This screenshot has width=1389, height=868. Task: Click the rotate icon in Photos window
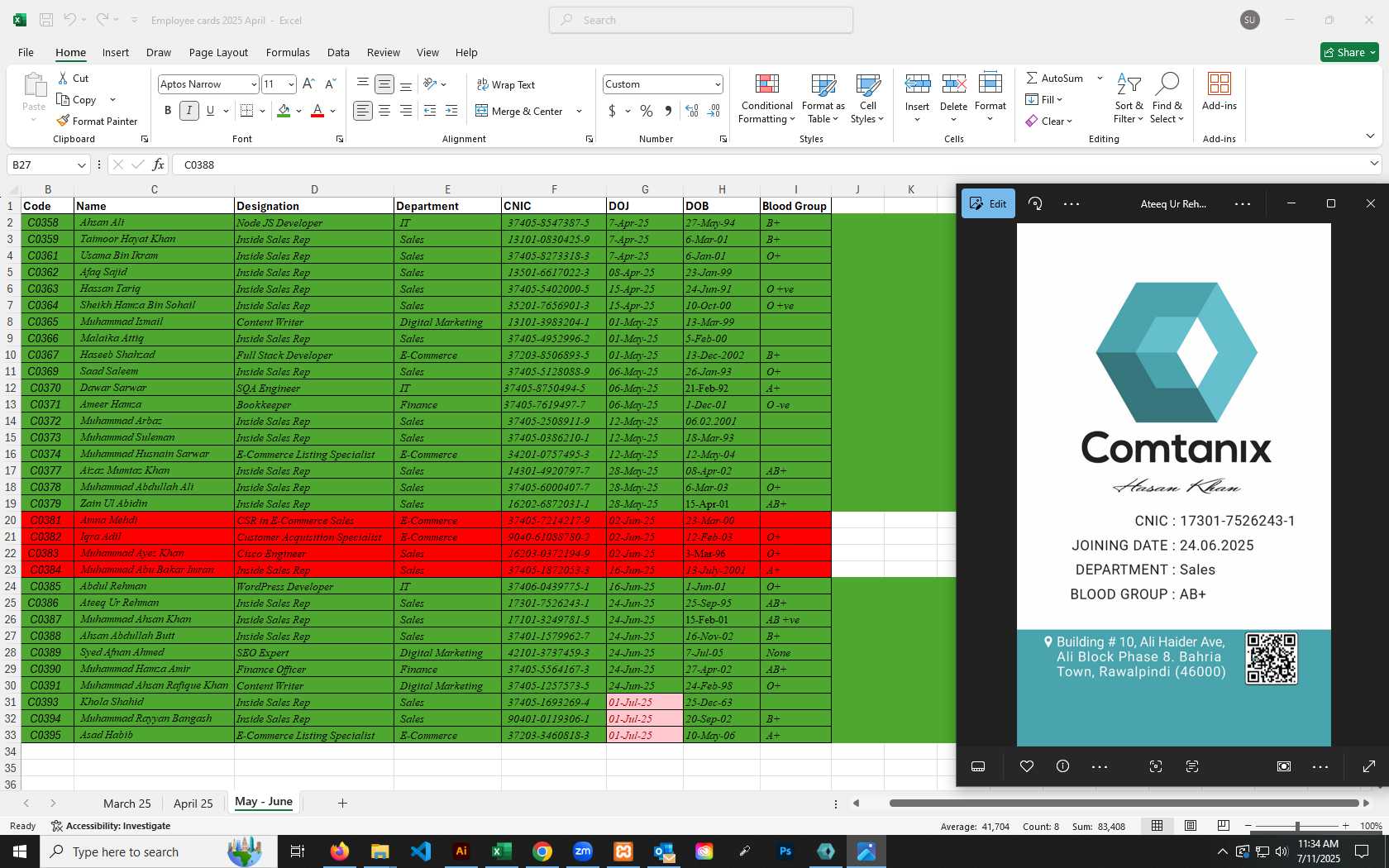pos(1035,203)
